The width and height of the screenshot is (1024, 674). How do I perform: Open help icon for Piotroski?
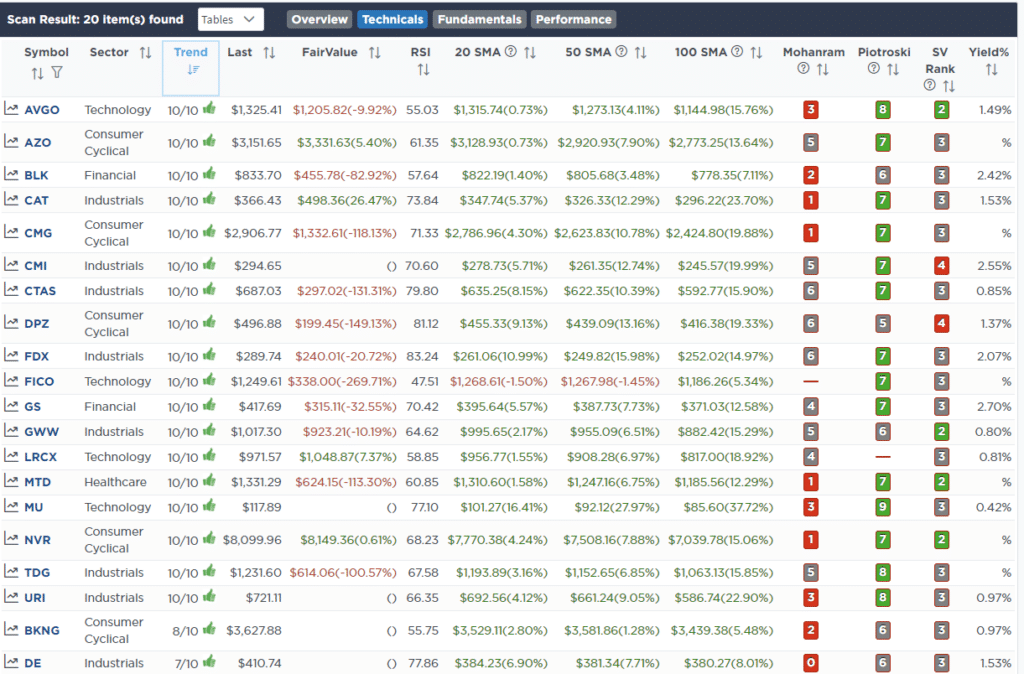(874, 69)
